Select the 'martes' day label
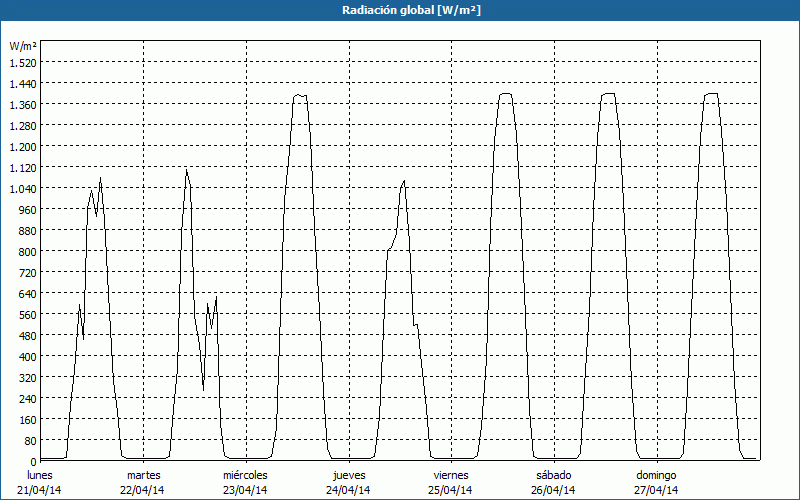800x500 pixels. 144,475
